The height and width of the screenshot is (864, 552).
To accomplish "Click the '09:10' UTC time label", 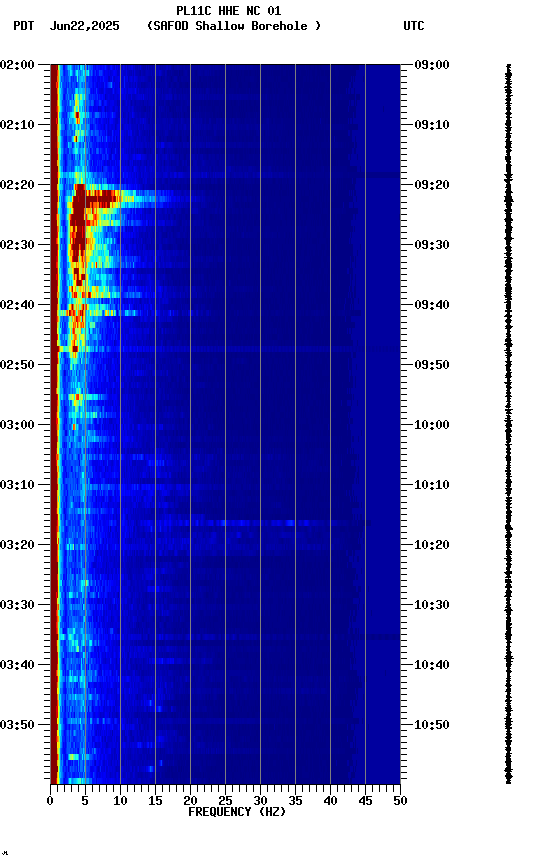I will [432, 125].
